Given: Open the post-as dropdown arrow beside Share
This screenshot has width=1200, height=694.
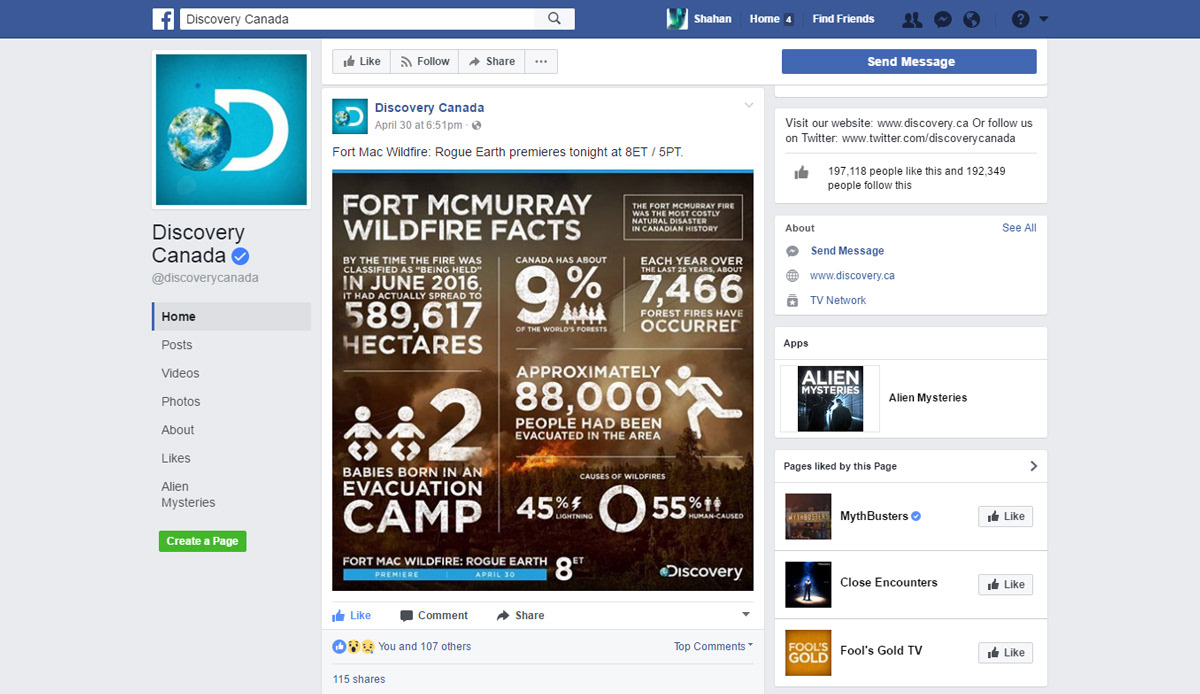Looking at the screenshot, I should click(745, 615).
